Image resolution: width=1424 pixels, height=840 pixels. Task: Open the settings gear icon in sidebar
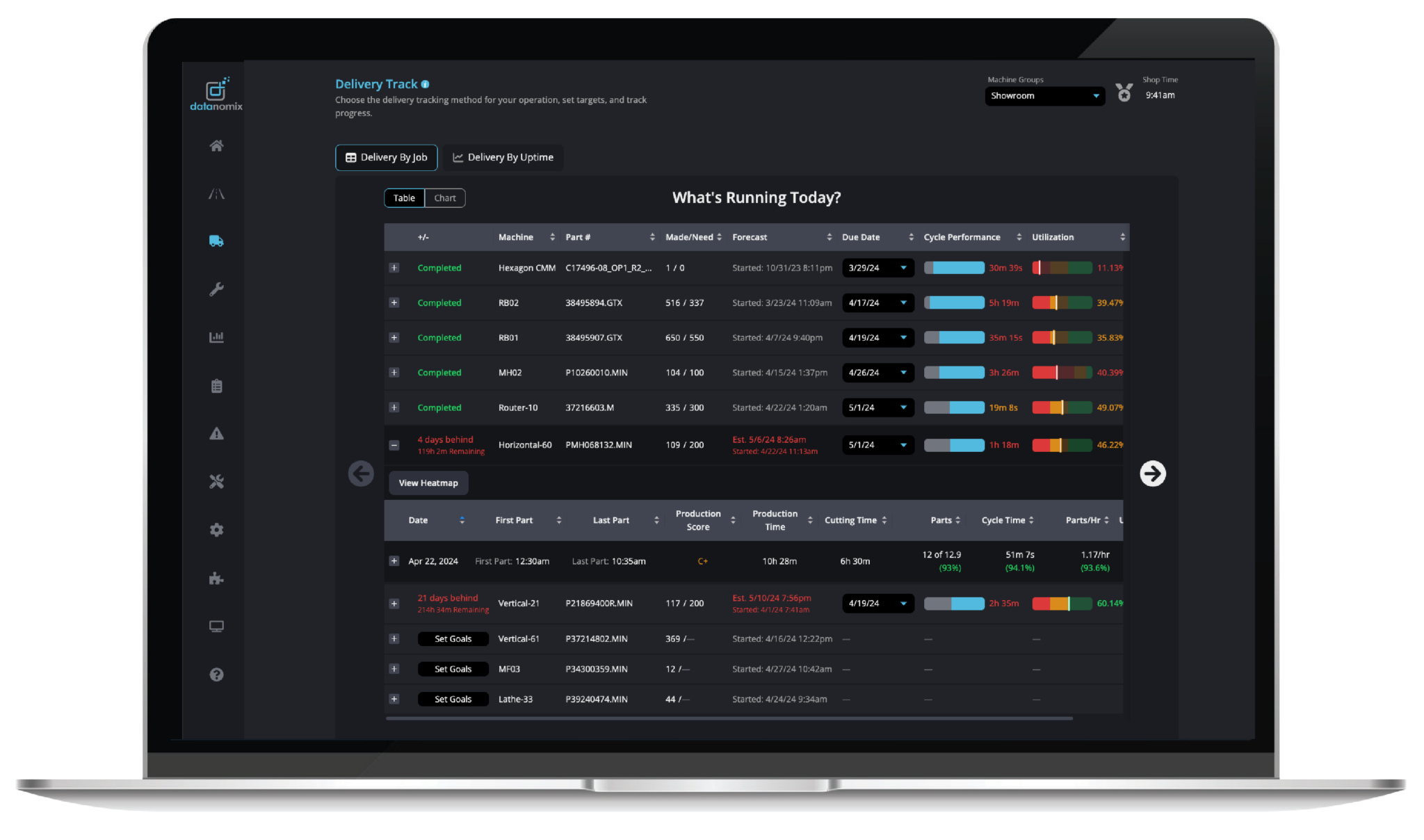(216, 529)
